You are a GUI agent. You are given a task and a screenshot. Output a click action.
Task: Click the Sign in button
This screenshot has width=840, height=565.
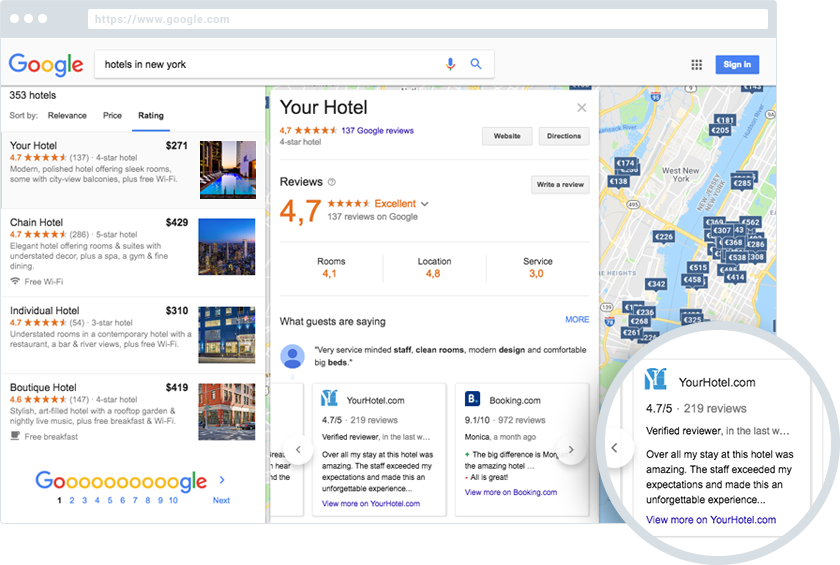pos(737,65)
